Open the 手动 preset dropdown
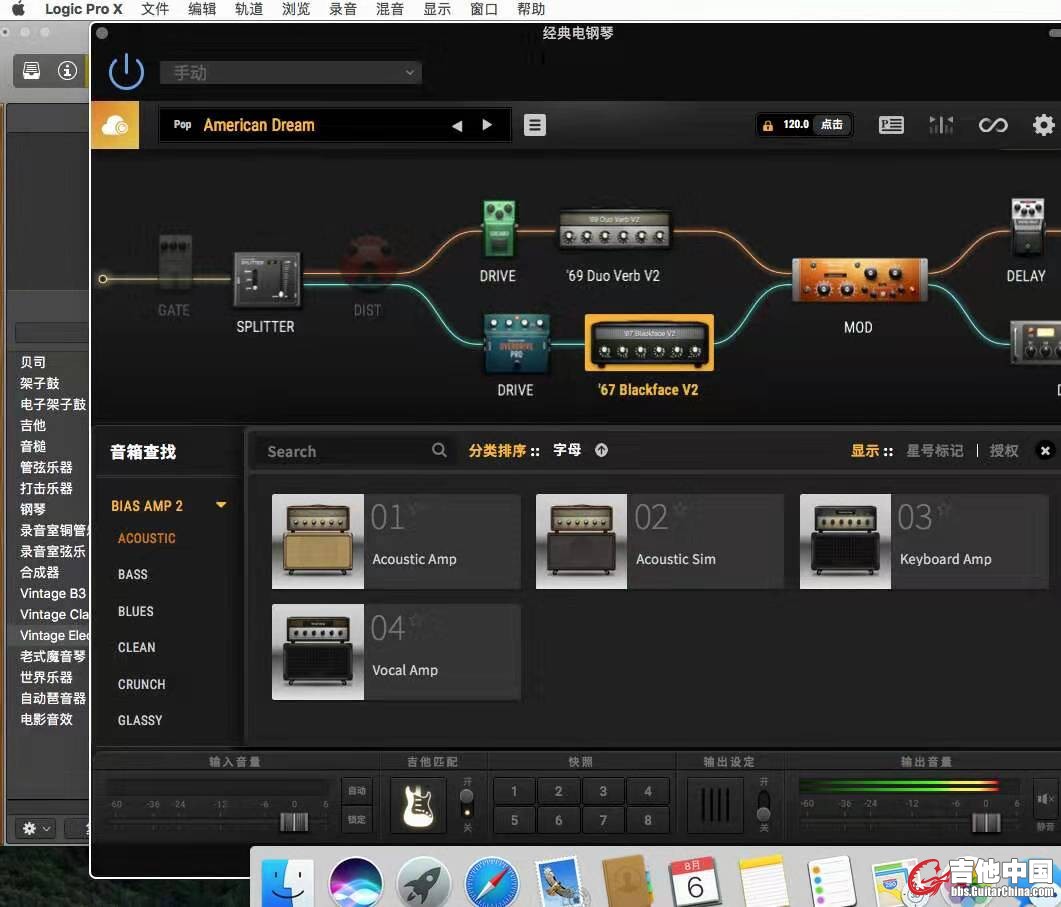Viewport: 1061px width, 907px height. coord(290,73)
